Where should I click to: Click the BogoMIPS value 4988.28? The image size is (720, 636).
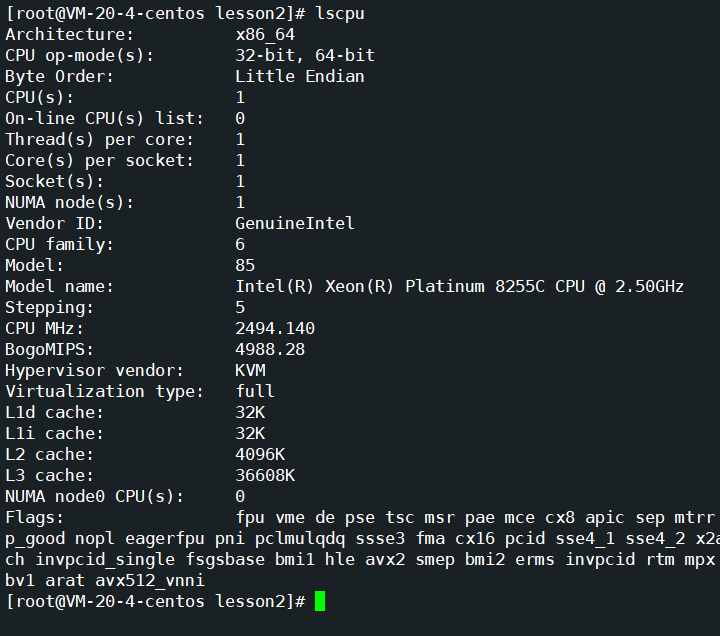tap(270, 349)
